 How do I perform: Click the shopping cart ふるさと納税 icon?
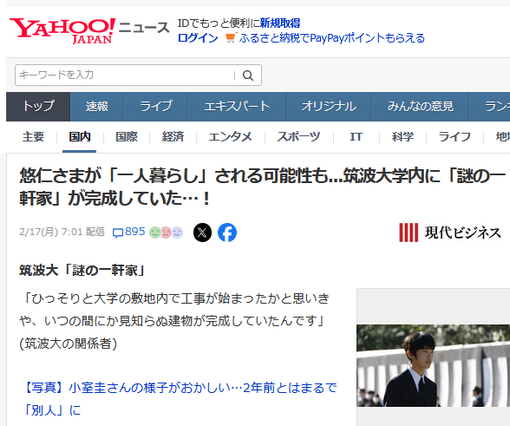(x=231, y=38)
